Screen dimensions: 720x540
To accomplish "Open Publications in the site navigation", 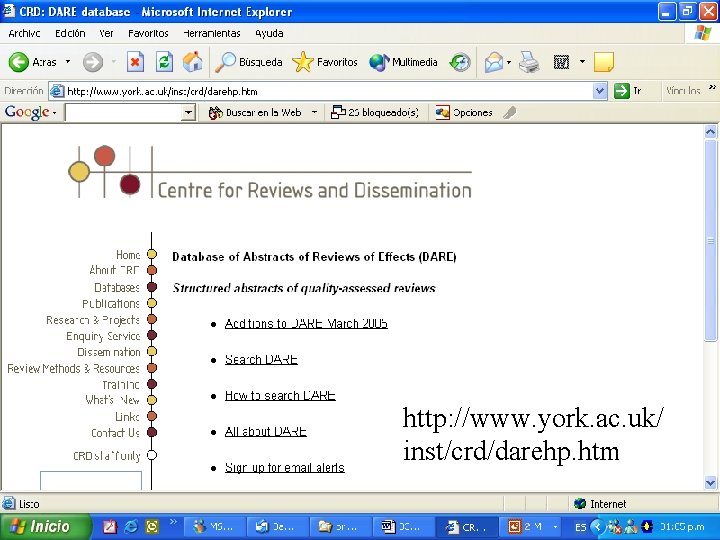I will pyautogui.click(x=111, y=304).
